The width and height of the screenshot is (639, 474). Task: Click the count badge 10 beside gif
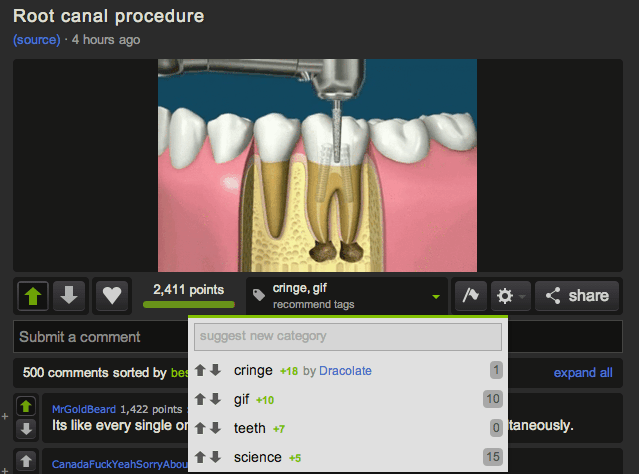click(x=493, y=399)
